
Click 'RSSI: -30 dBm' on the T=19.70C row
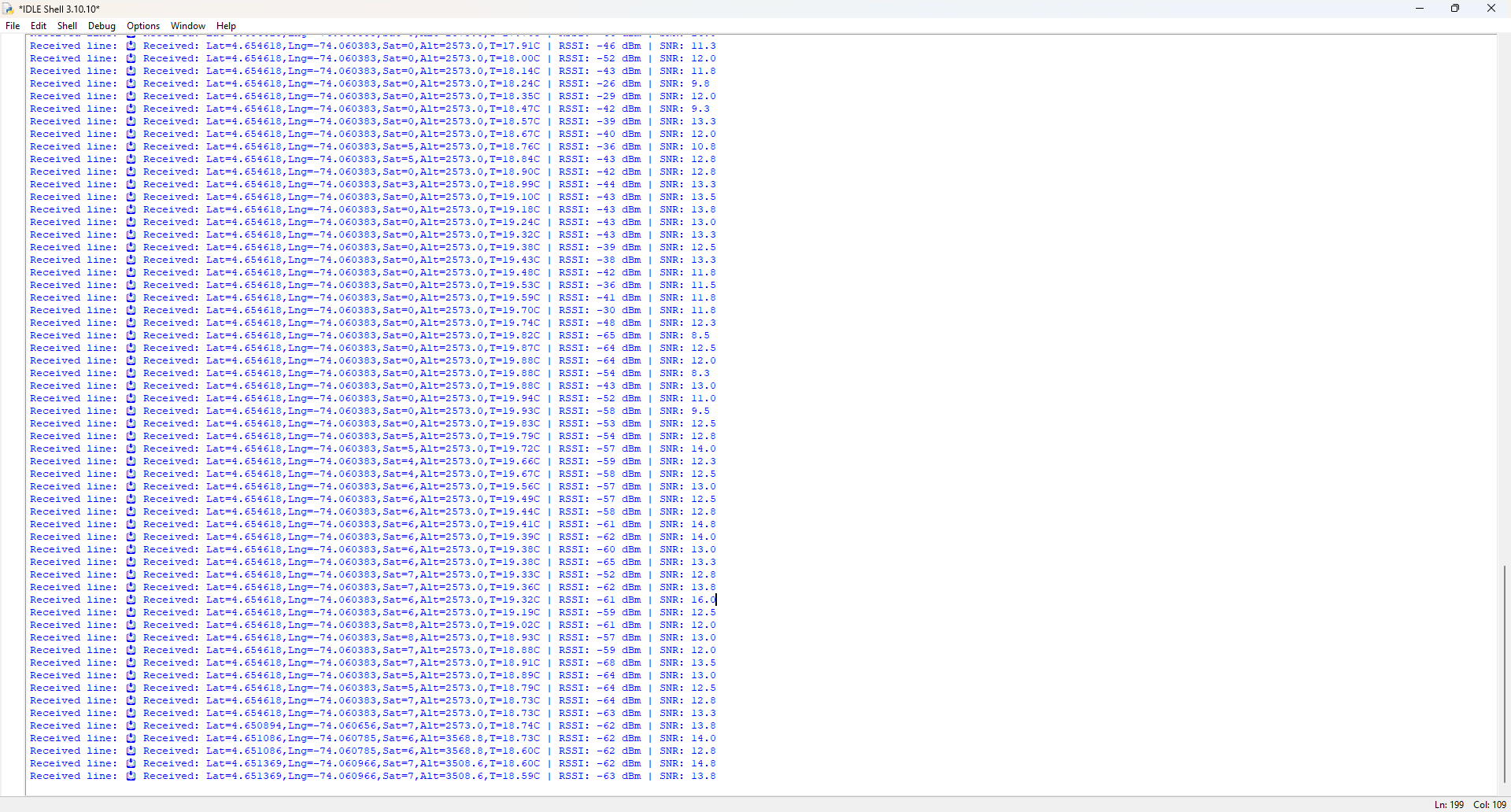(600, 310)
